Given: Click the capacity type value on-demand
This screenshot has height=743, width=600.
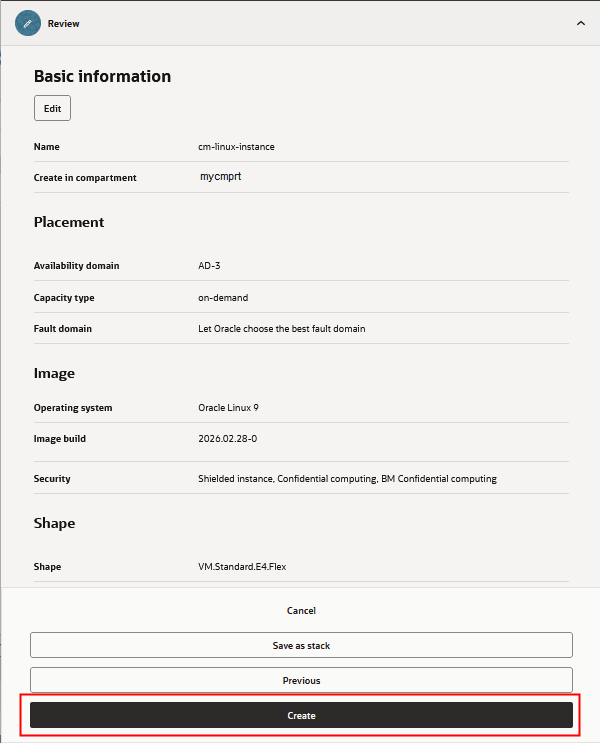Looking at the screenshot, I should click(223, 298).
